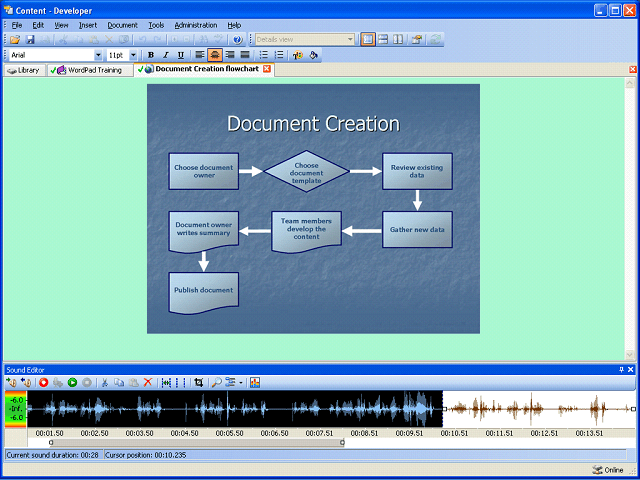Image resolution: width=640 pixels, height=480 pixels.
Task: Open the Tools menu
Action: [x=156, y=25]
